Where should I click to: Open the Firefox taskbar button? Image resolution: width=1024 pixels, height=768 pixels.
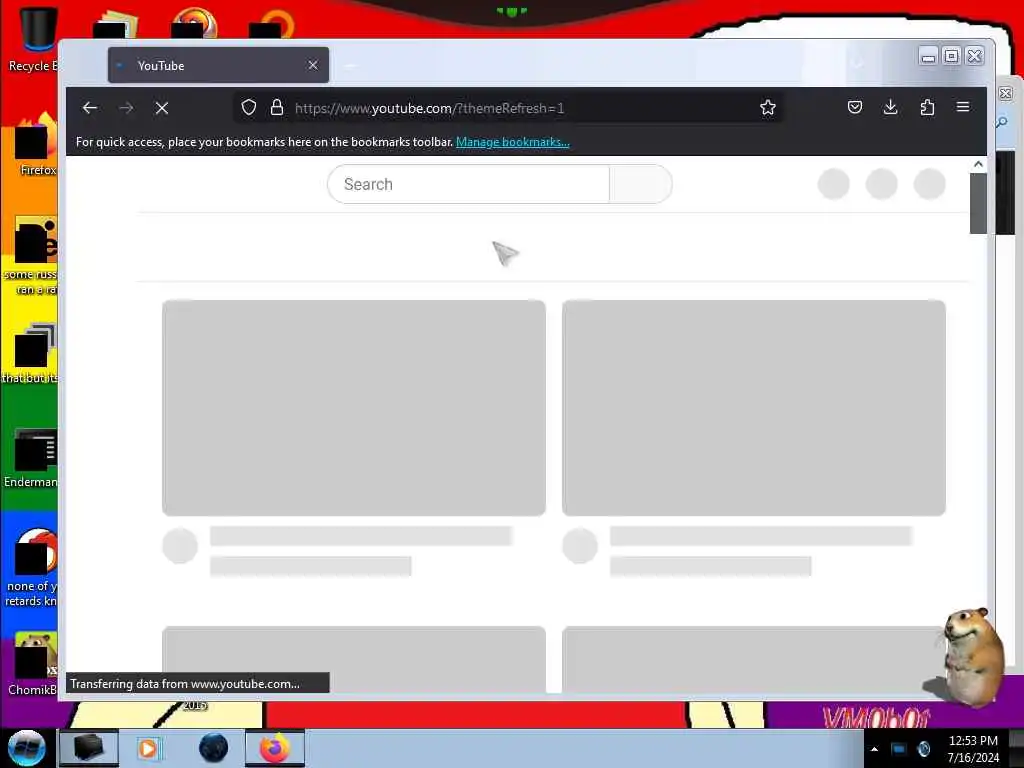click(275, 748)
